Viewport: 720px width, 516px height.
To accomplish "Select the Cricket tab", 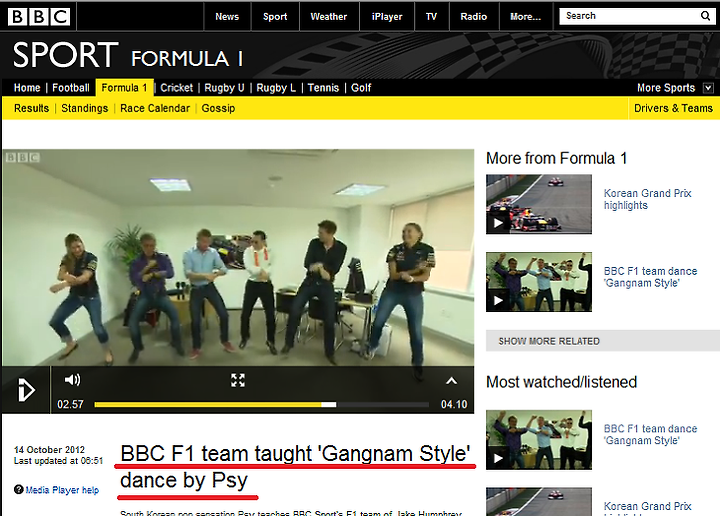I will tap(177, 88).
